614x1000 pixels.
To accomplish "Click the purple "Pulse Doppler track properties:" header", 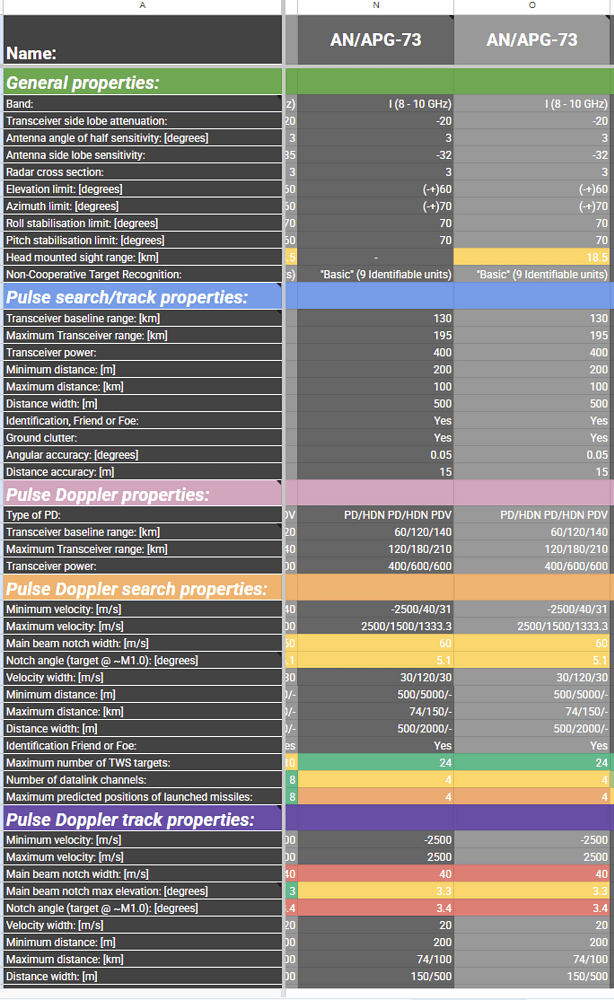I will coord(142,819).
